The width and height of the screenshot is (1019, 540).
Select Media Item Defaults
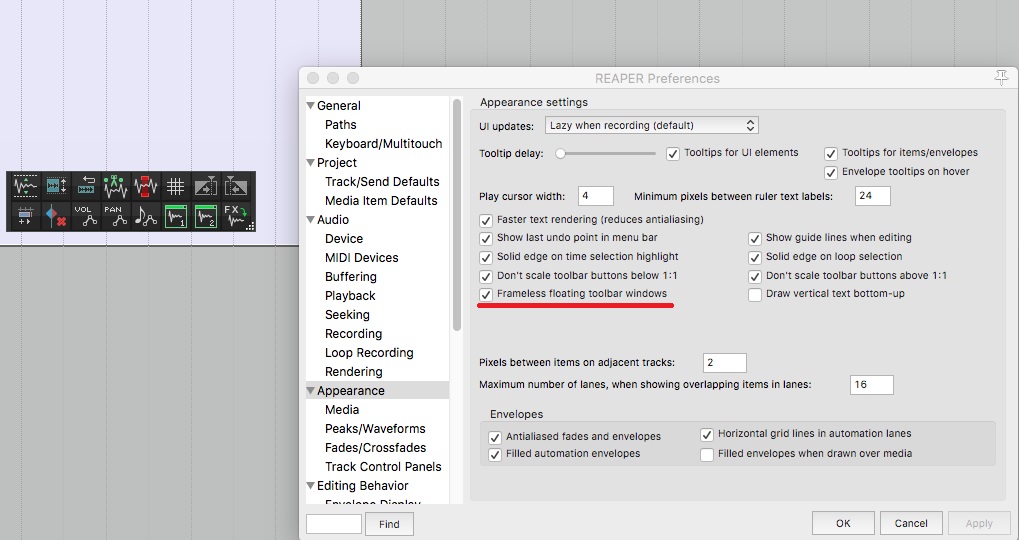coord(381,201)
